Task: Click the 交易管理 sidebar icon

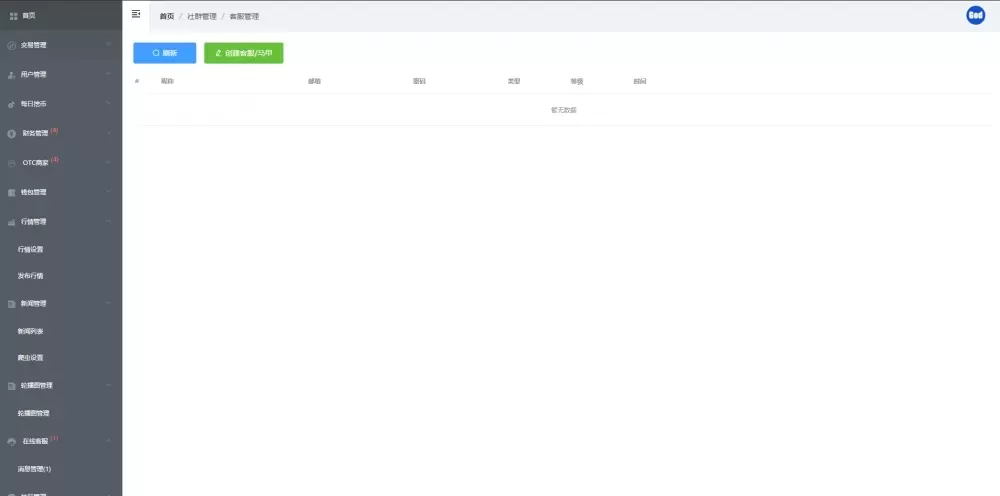Action: pyautogui.click(x=12, y=45)
